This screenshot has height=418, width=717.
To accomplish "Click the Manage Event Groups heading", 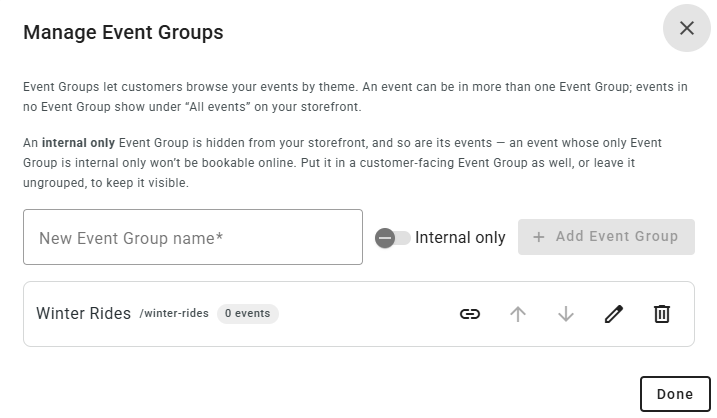I will (x=123, y=32).
